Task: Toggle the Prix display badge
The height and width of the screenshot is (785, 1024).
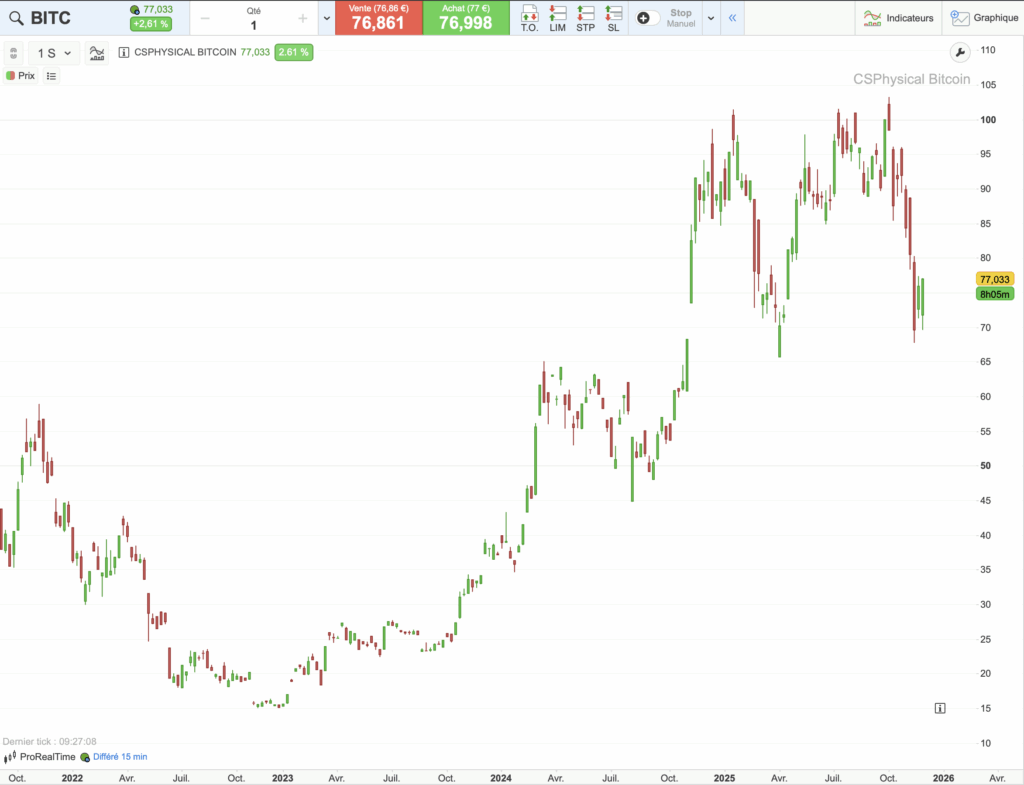Action: coord(22,75)
